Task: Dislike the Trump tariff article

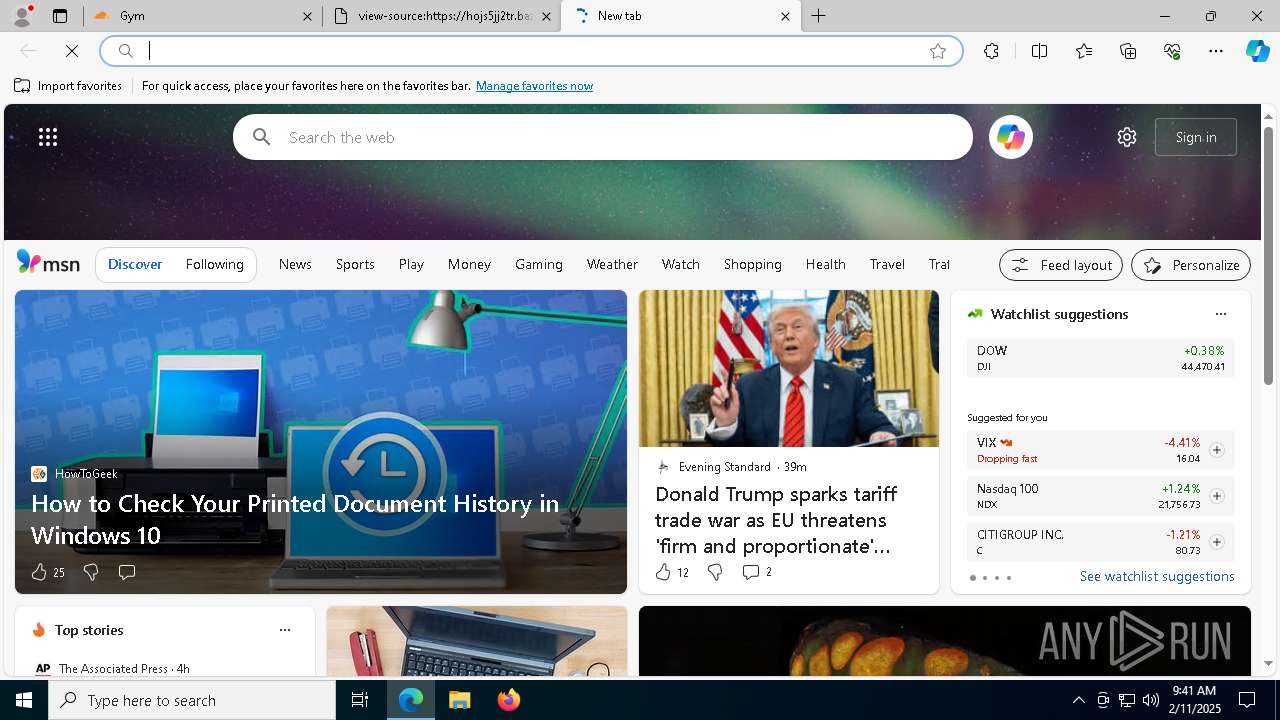Action: 715,572
